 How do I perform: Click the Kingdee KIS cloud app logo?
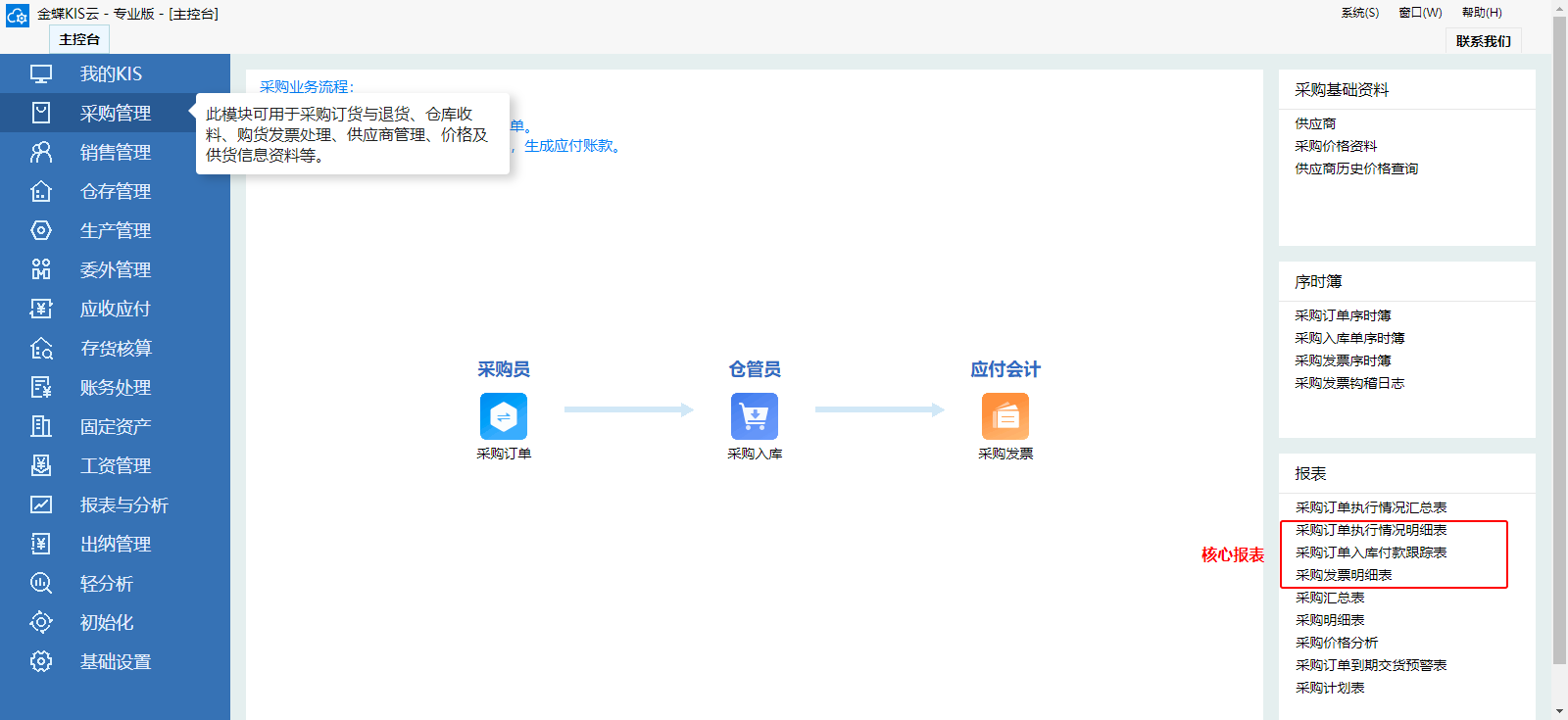coord(17,15)
